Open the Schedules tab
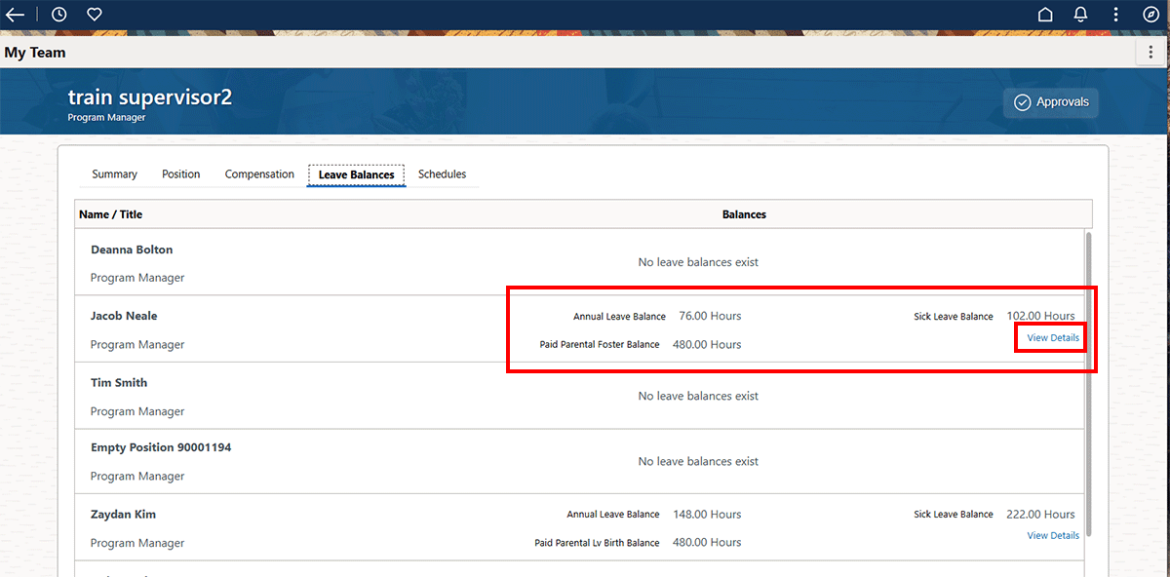 [x=442, y=173]
